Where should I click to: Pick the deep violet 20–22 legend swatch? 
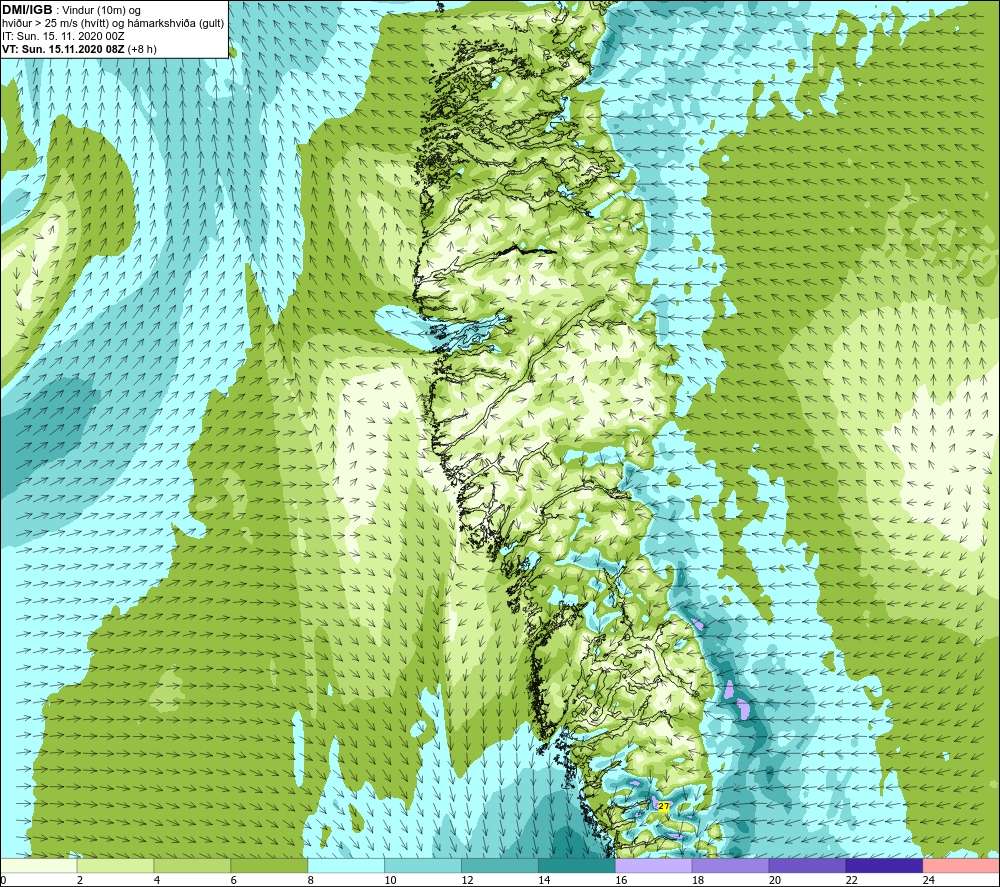pos(807,866)
